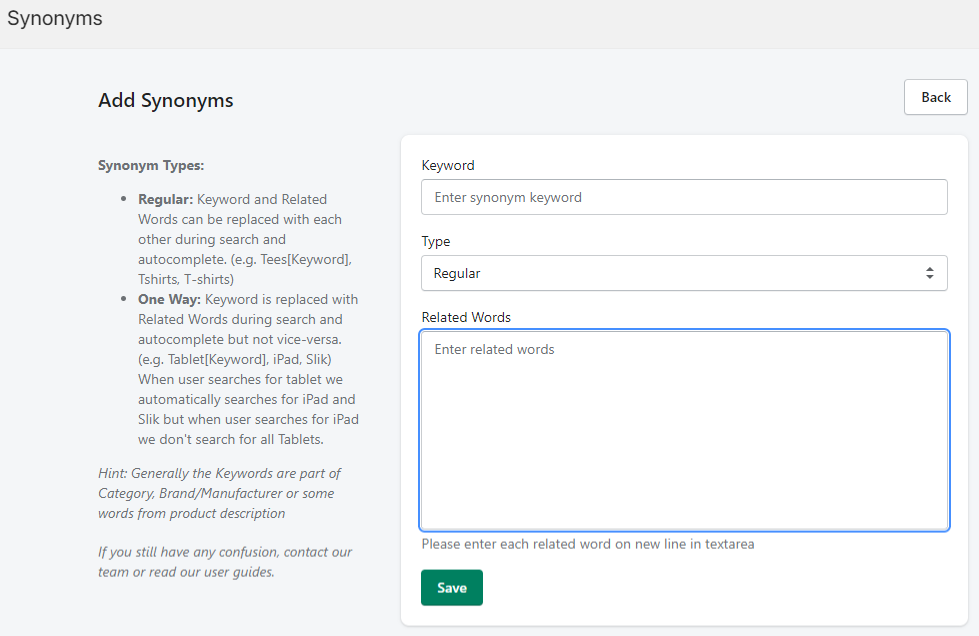The image size is (979, 636).
Task: Click inside the Related Words textarea
Action: tap(684, 430)
